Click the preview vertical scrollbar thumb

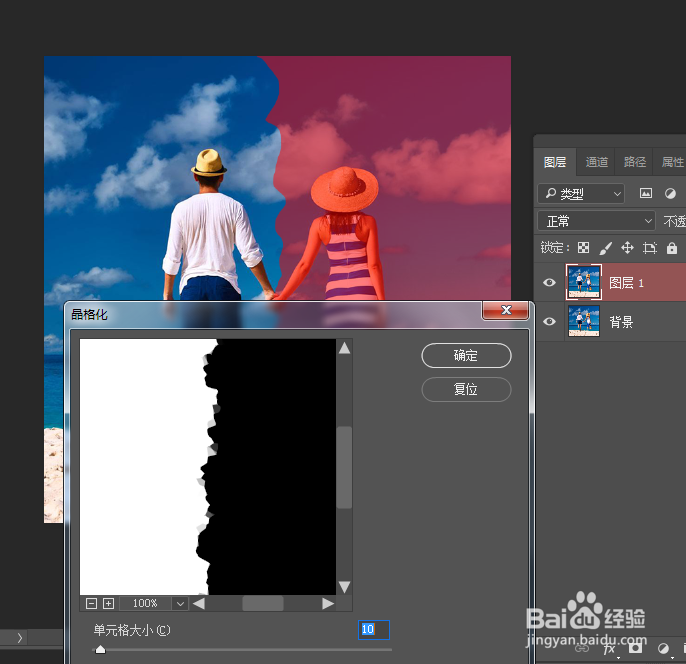345,467
